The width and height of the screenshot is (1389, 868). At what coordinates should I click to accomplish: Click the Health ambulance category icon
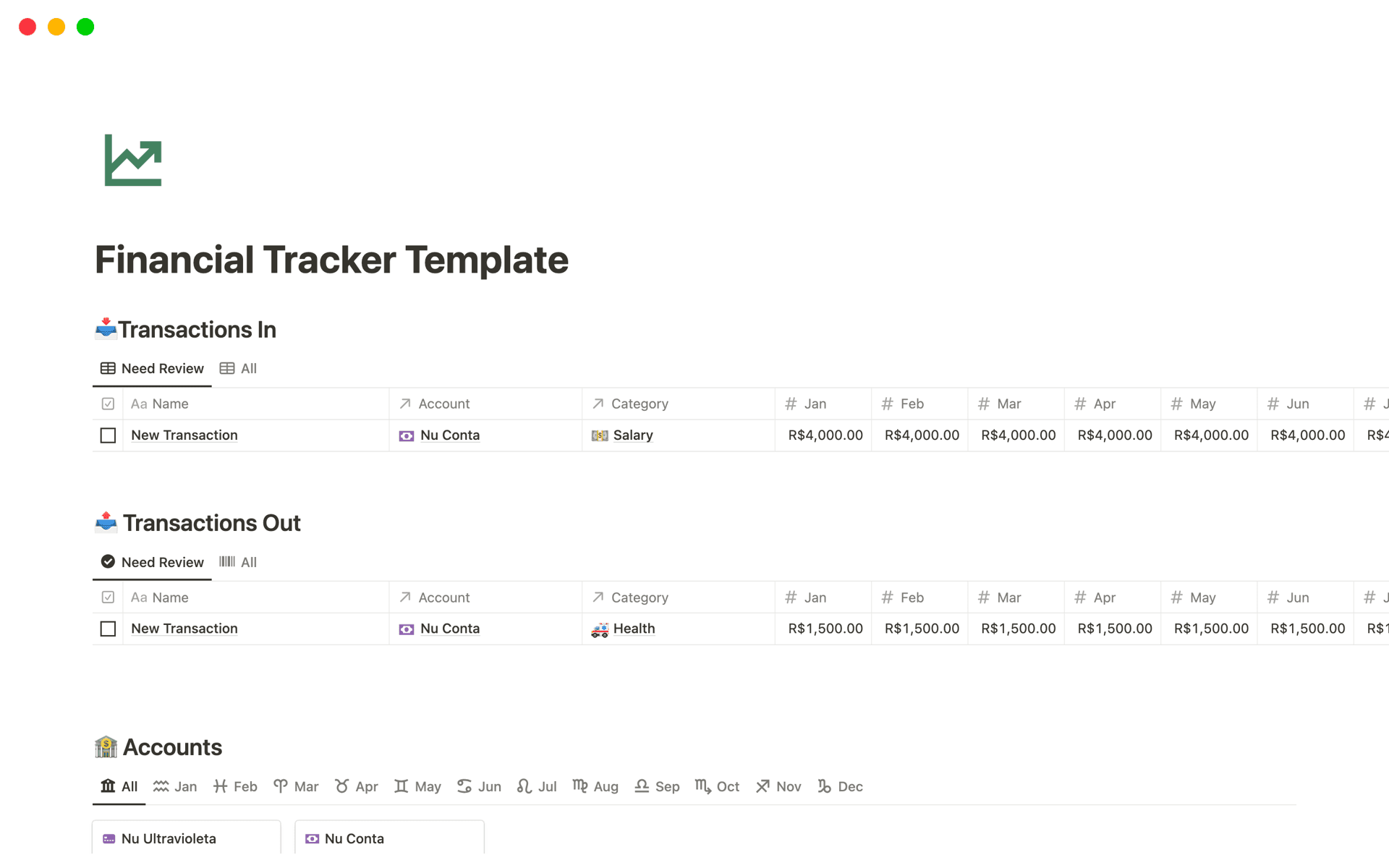(600, 629)
